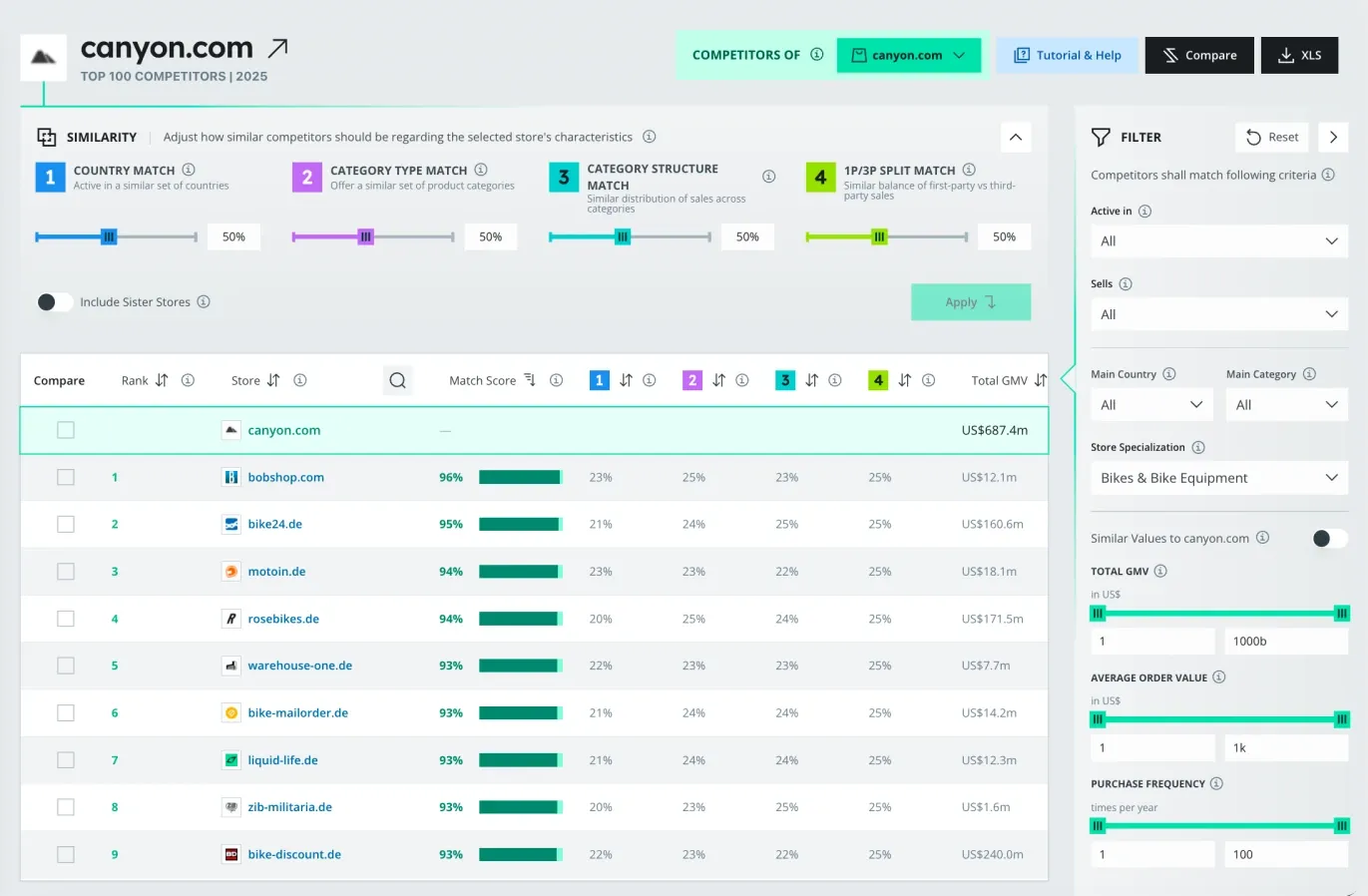
Task: Click the Compare button
Action: pos(1199,55)
